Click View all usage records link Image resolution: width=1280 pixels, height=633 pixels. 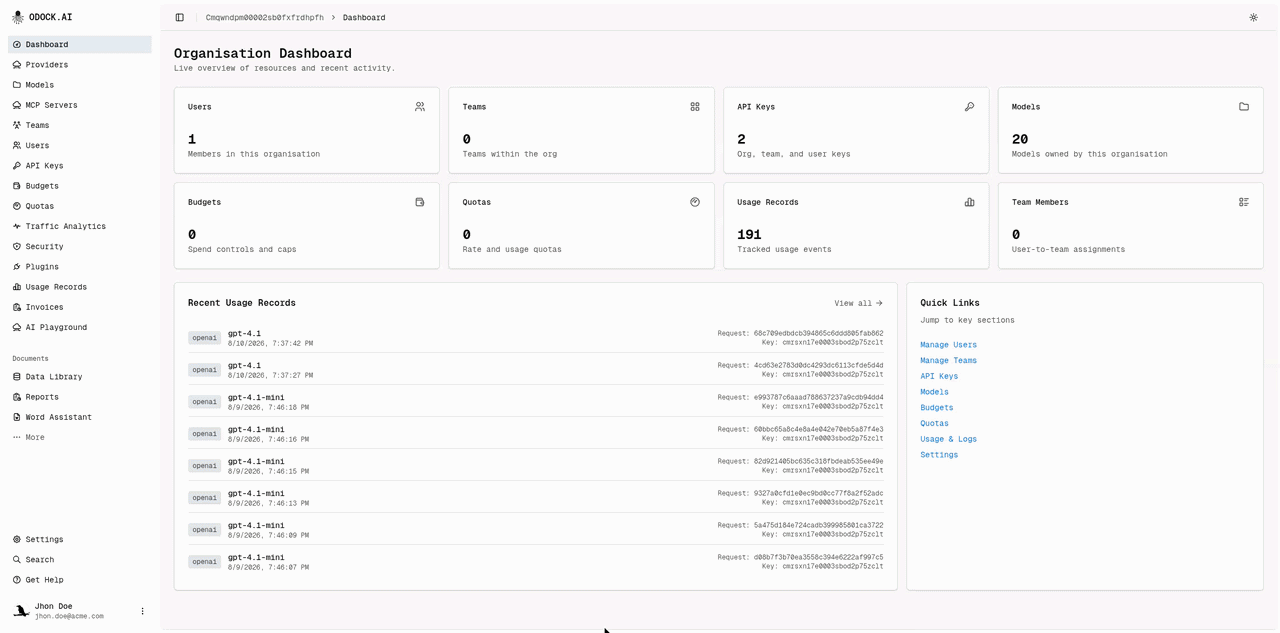pos(859,303)
